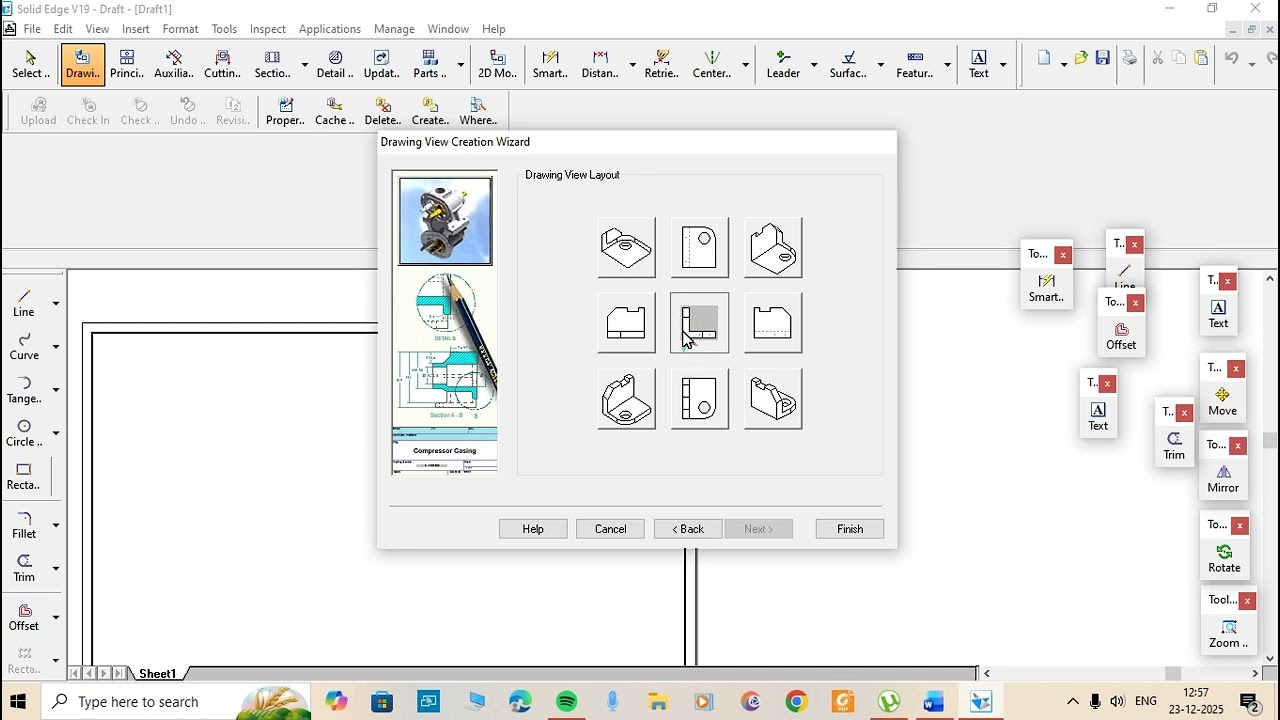Image resolution: width=1280 pixels, height=720 pixels.
Task: Open the Properties tool
Action: 285,111
